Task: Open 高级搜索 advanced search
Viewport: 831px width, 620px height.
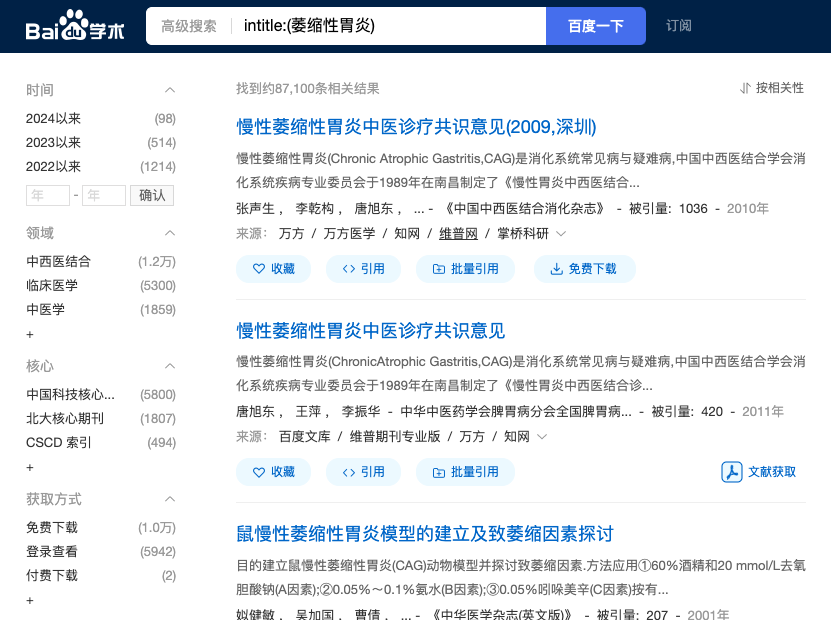Action: (189, 26)
